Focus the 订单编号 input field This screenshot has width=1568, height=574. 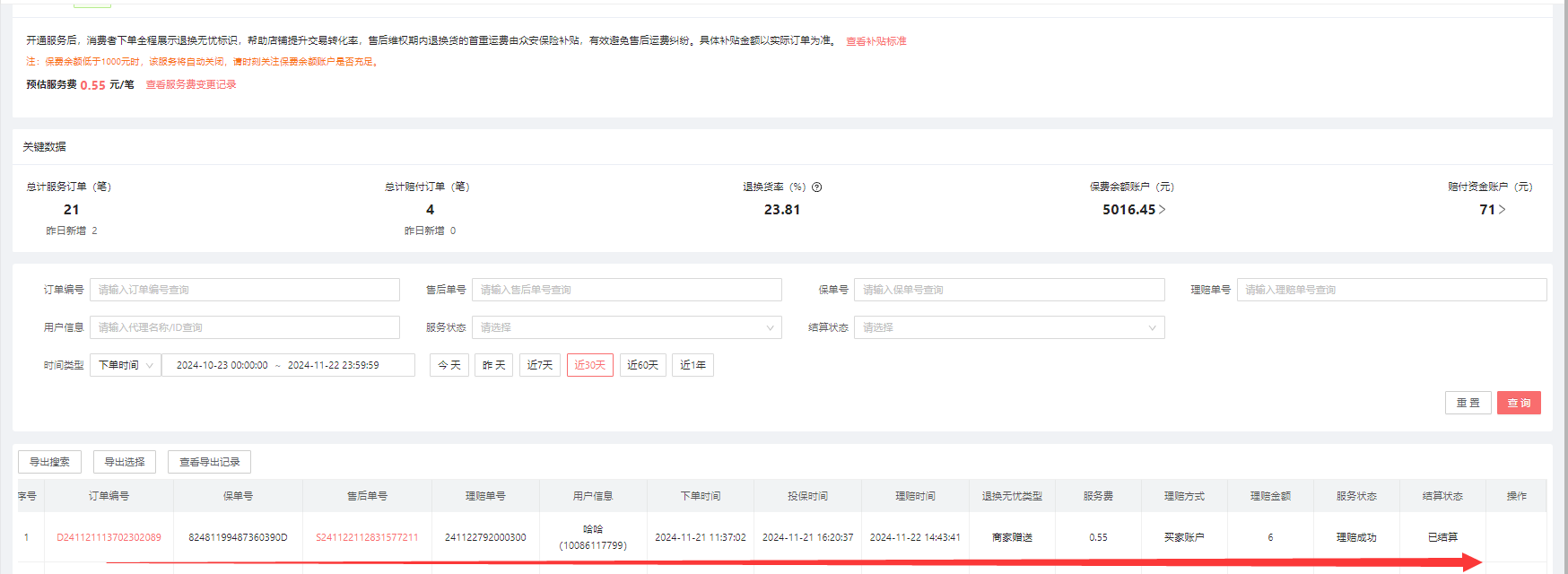point(244,290)
